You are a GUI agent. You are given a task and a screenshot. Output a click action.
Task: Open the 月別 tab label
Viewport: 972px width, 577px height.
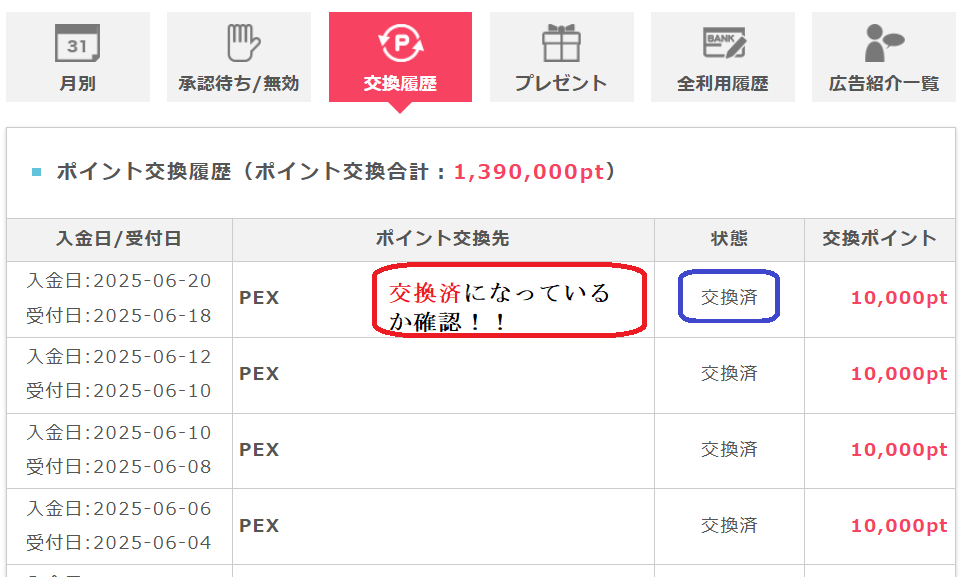coord(77,83)
